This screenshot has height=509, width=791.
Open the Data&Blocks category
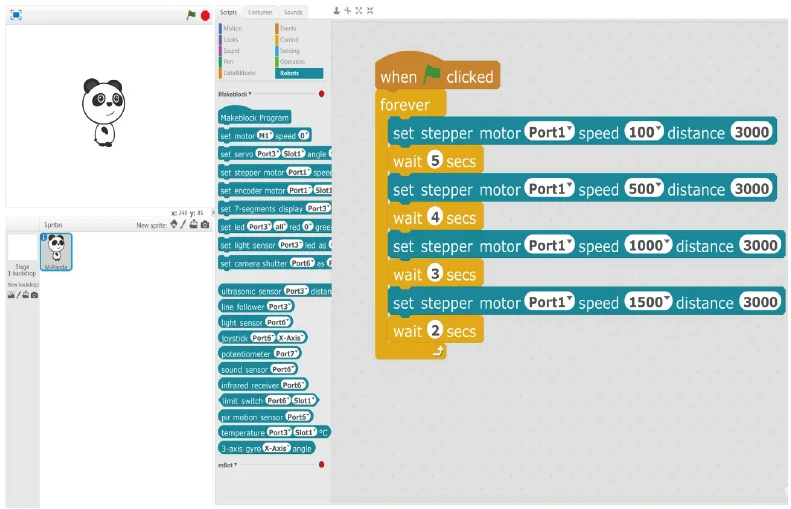(239, 73)
